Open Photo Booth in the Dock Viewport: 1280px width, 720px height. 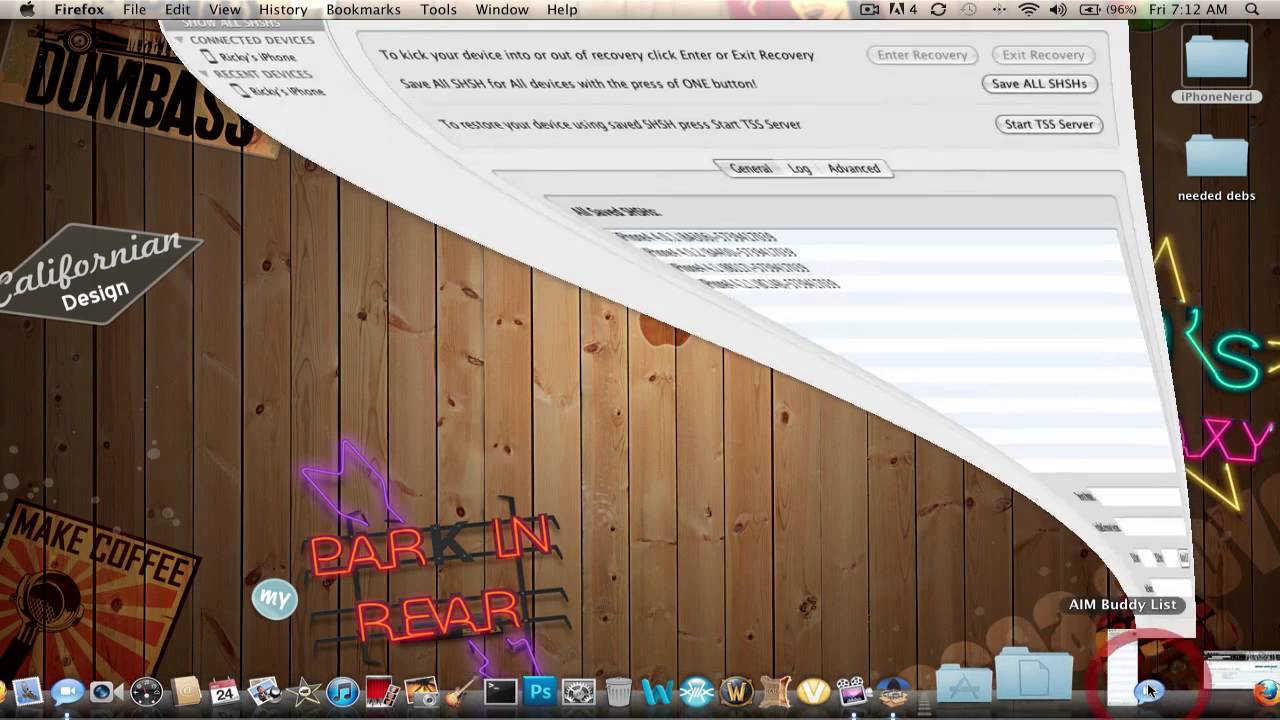click(x=381, y=691)
